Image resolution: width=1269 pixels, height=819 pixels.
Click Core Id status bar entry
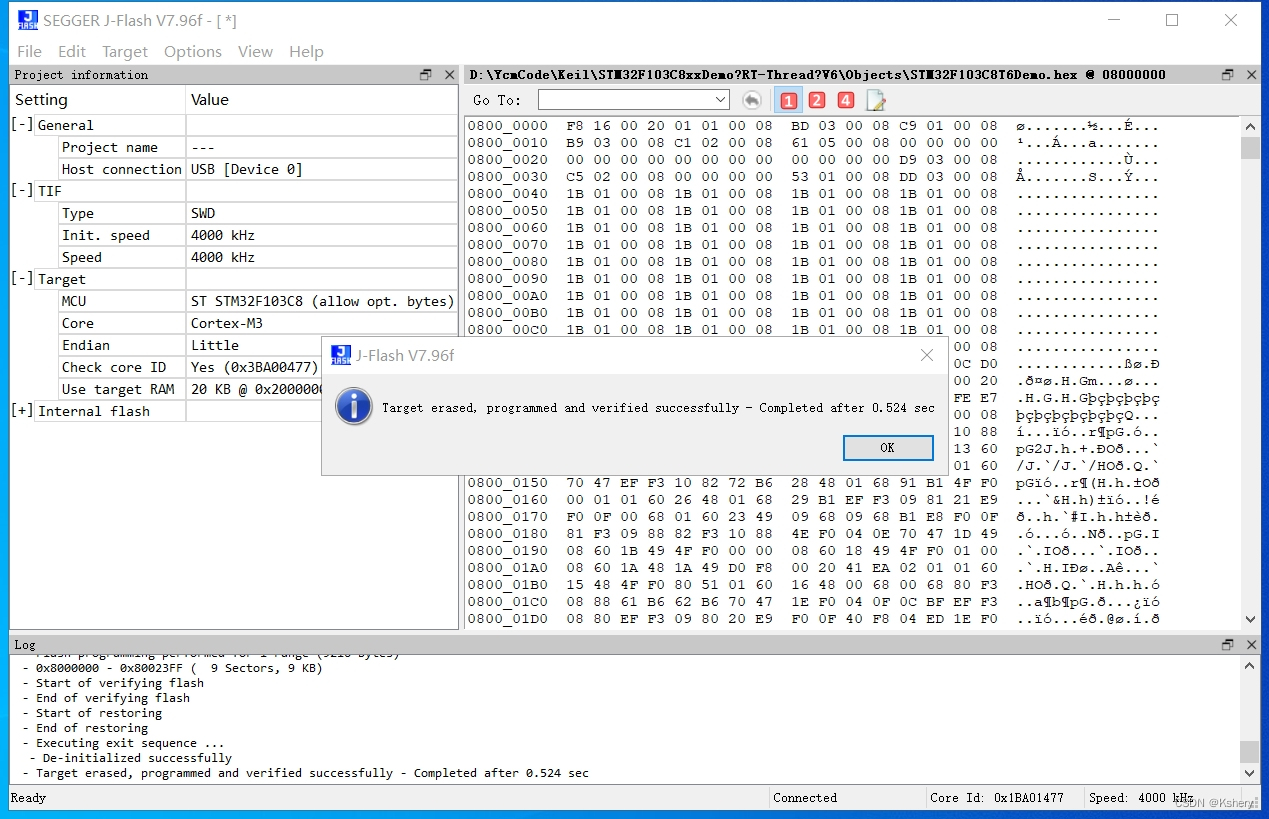click(x=997, y=798)
